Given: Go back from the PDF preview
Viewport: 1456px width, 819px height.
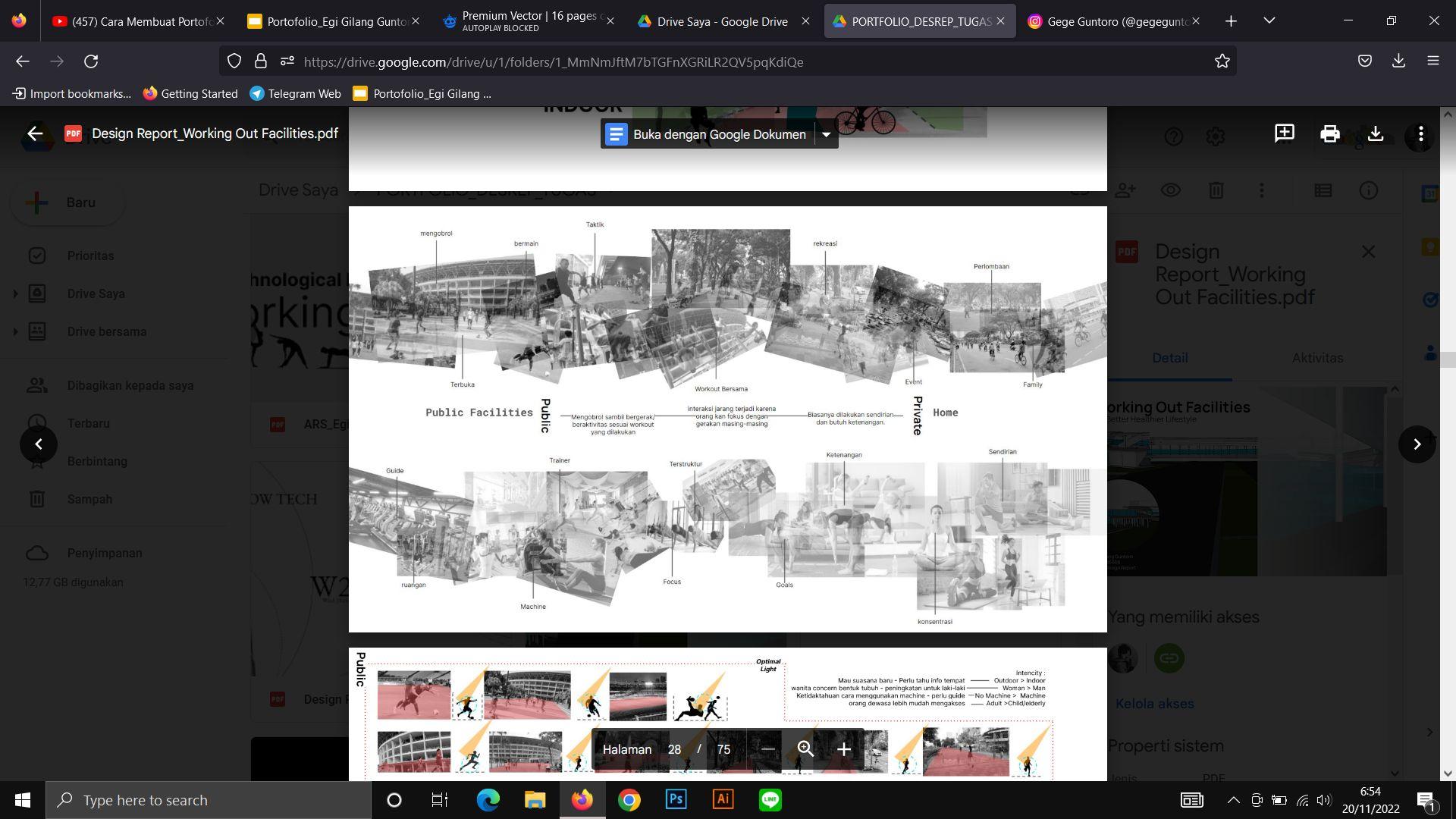Looking at the screenshot, I should click(x=35, y=134).
